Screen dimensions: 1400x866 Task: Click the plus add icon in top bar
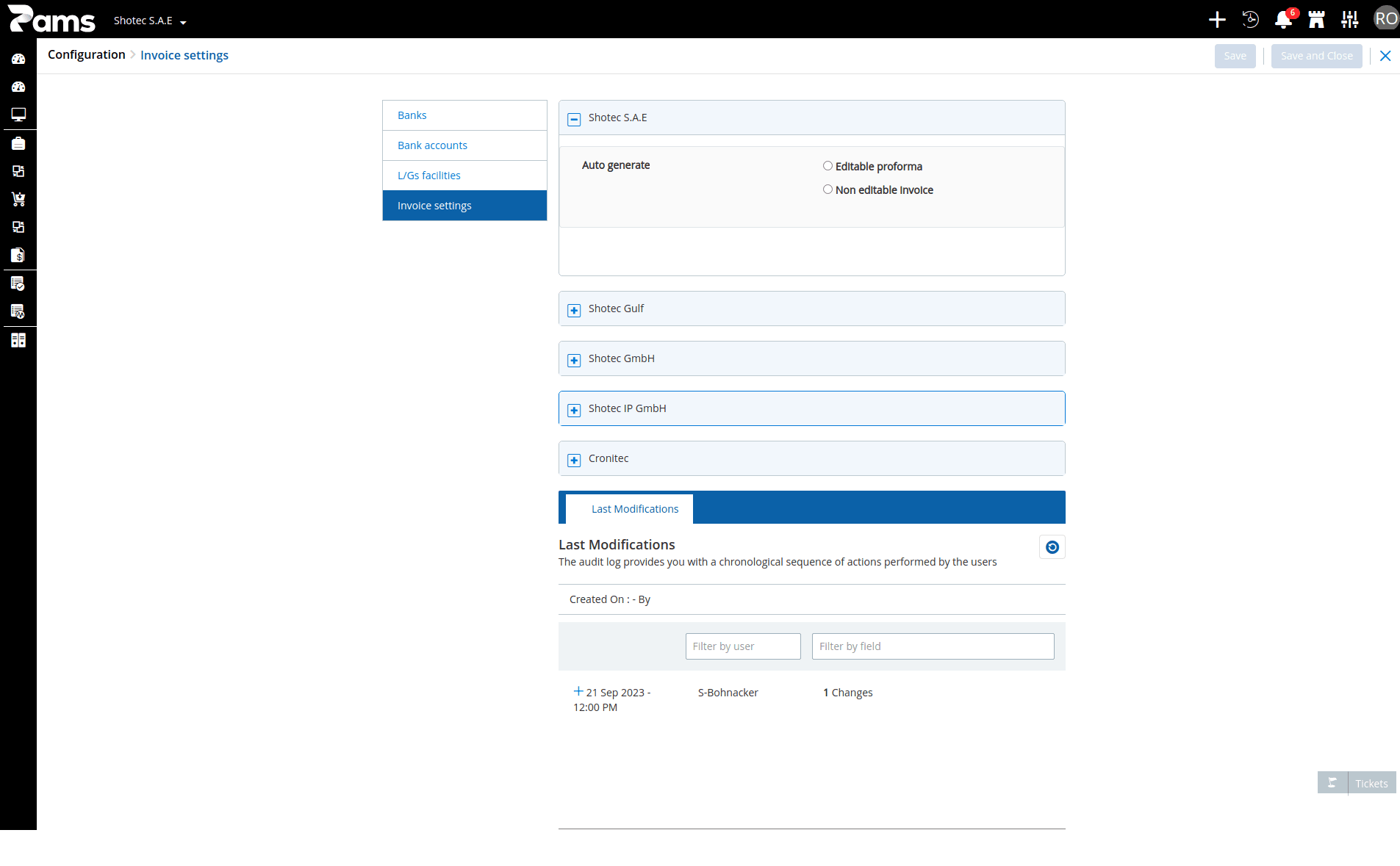tap(1217, 20)
